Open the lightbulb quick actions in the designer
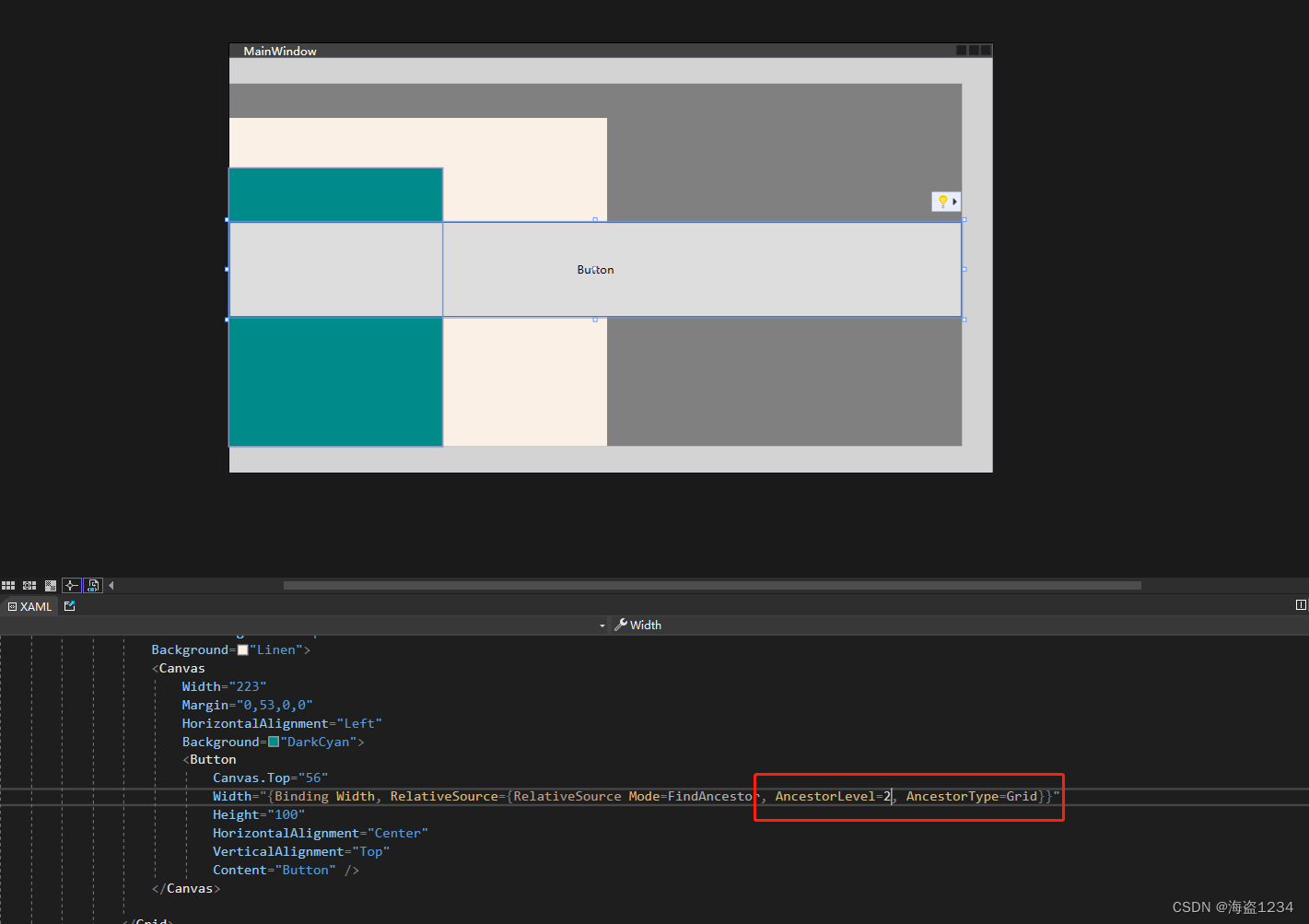 pos(944,201)
